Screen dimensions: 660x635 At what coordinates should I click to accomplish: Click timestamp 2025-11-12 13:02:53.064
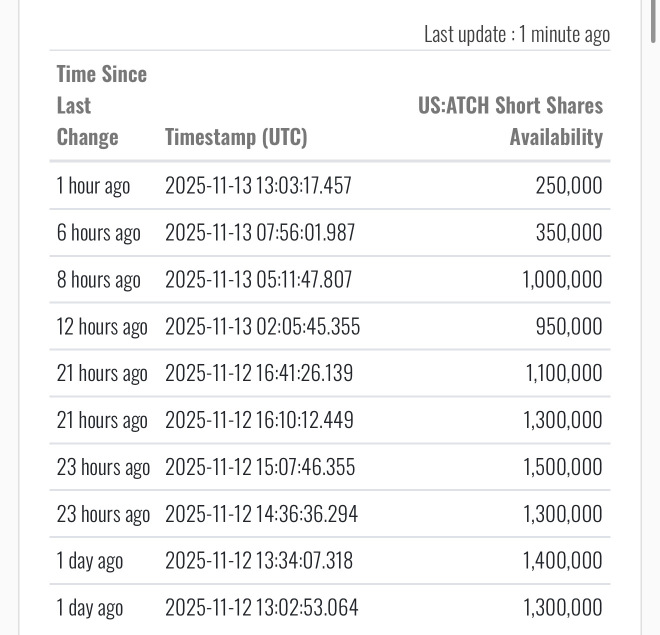(260, 608)
